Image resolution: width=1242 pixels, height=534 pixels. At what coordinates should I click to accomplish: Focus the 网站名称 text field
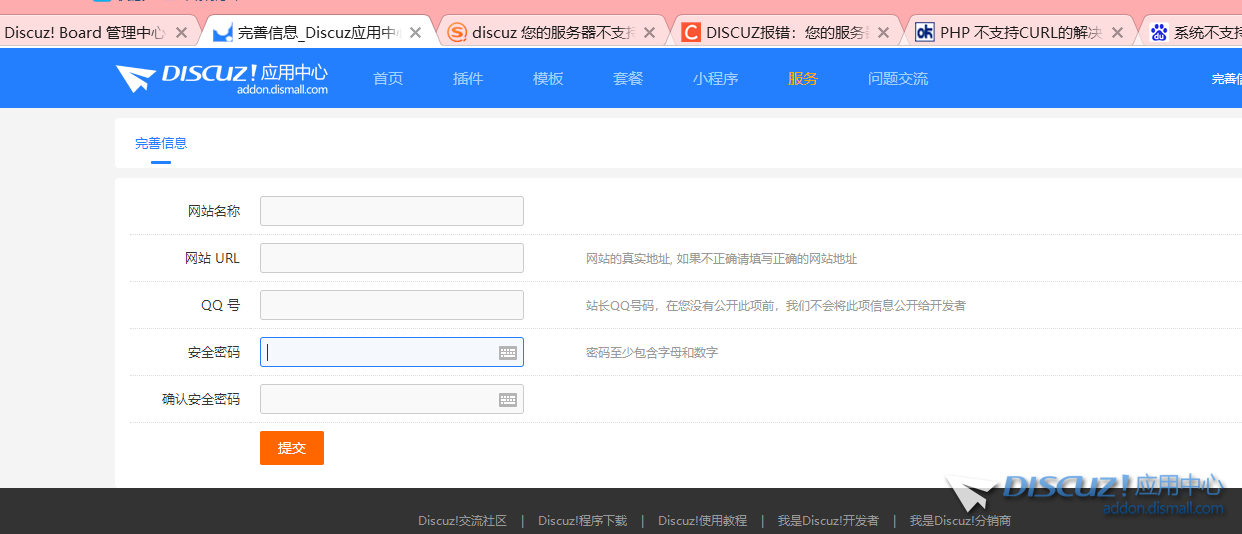[391, 211]
